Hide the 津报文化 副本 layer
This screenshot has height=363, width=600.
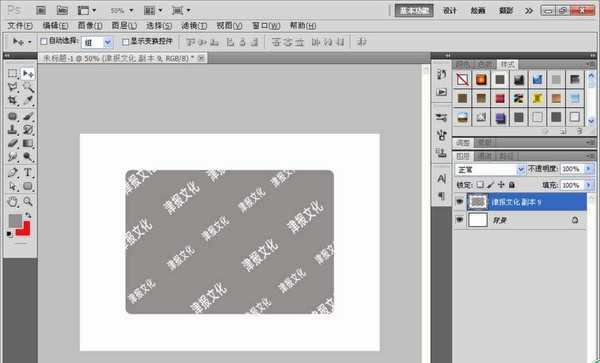point(460,202)
